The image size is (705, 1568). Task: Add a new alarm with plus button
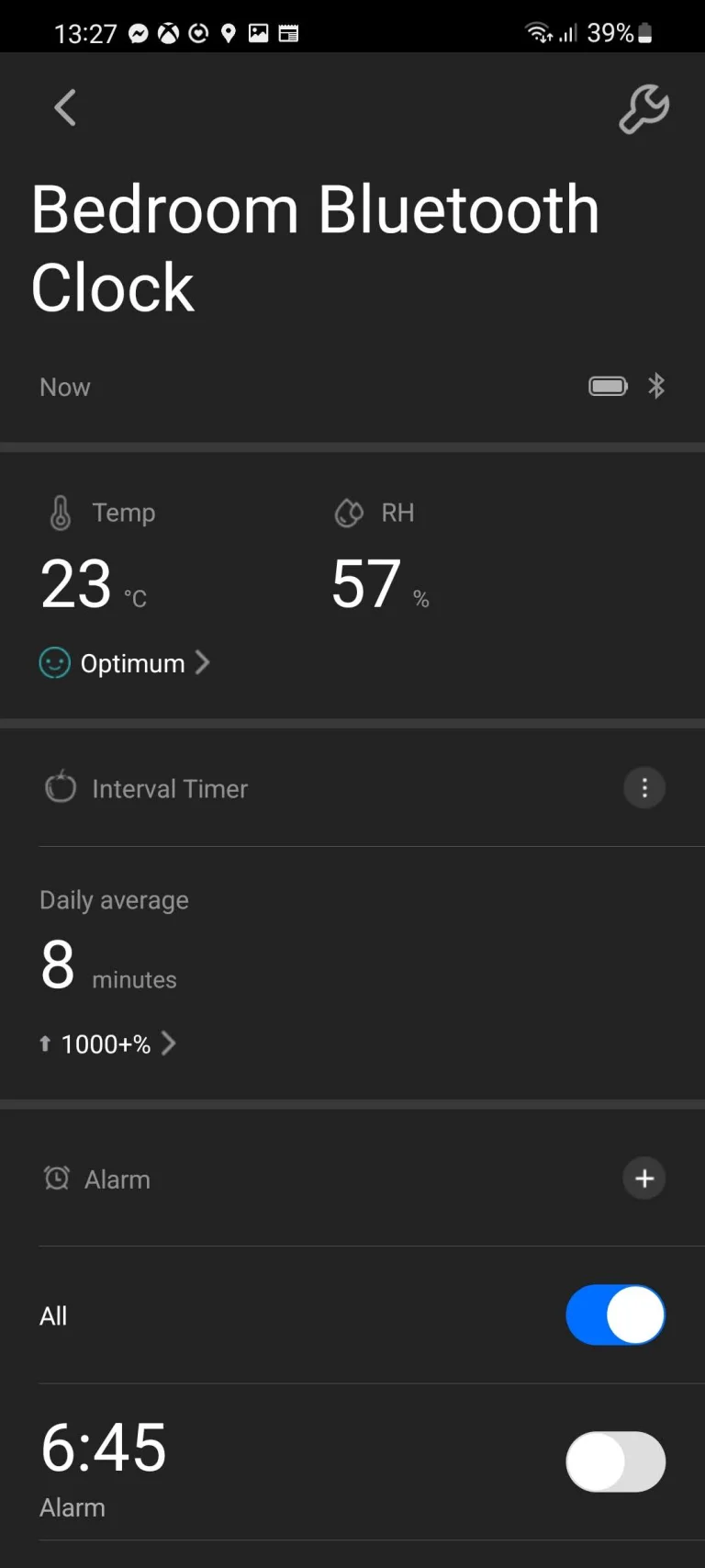click(x=644, y=1179)
